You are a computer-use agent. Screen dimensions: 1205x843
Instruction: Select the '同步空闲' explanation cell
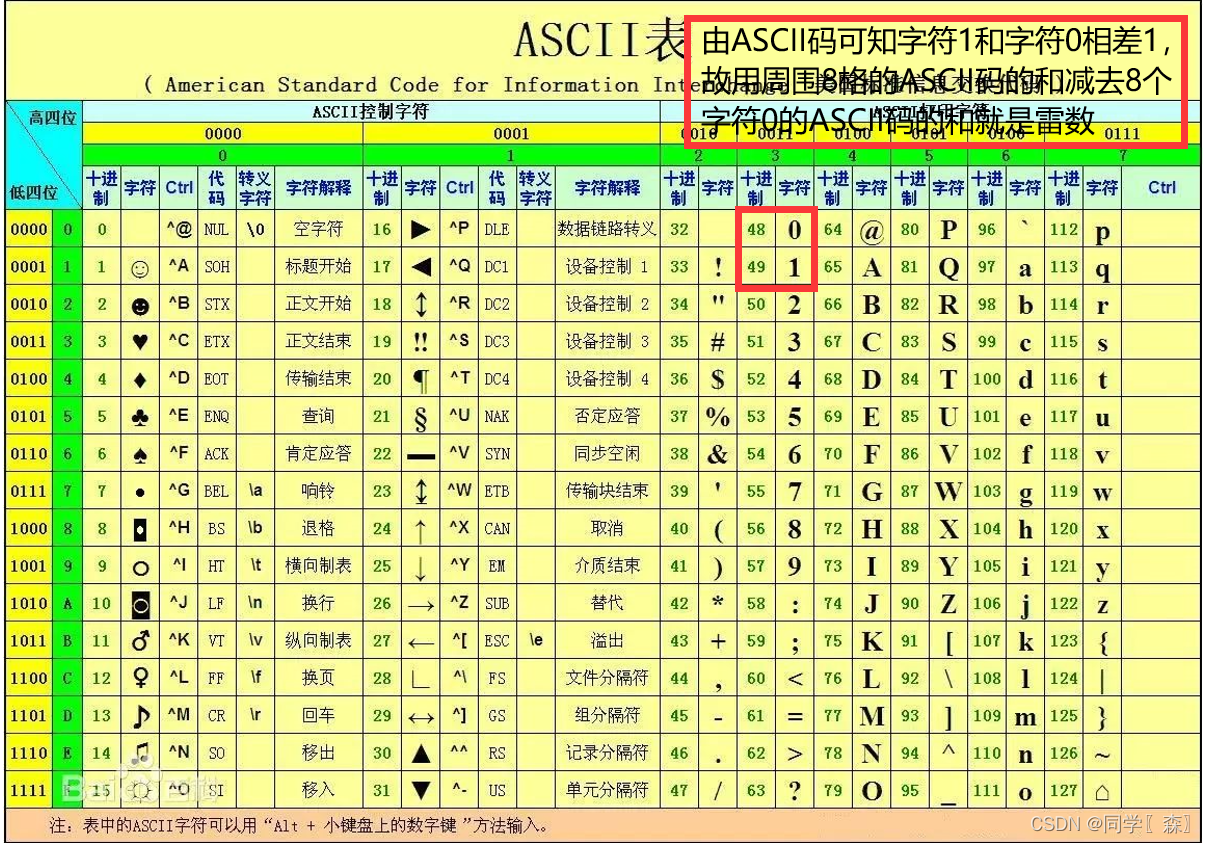607,454
